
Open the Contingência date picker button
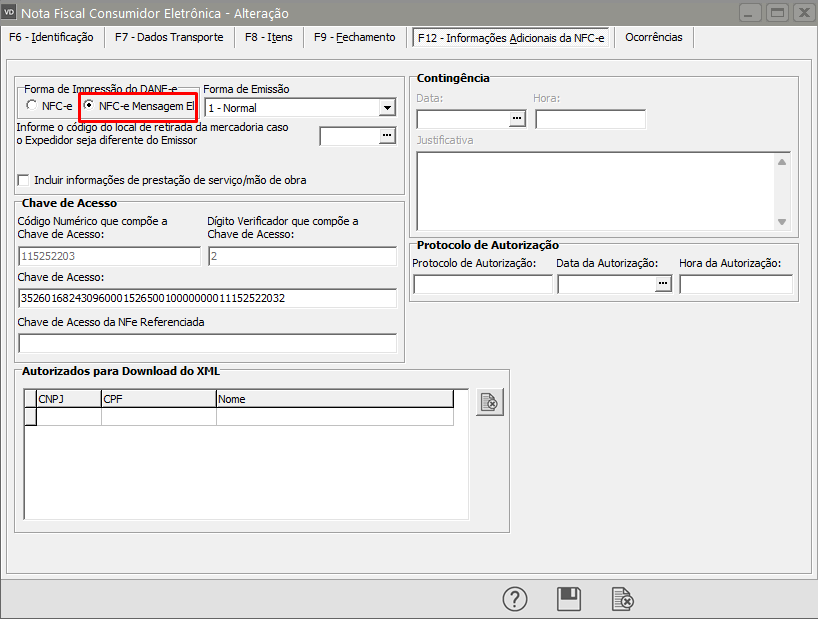[x=517, y=119]
